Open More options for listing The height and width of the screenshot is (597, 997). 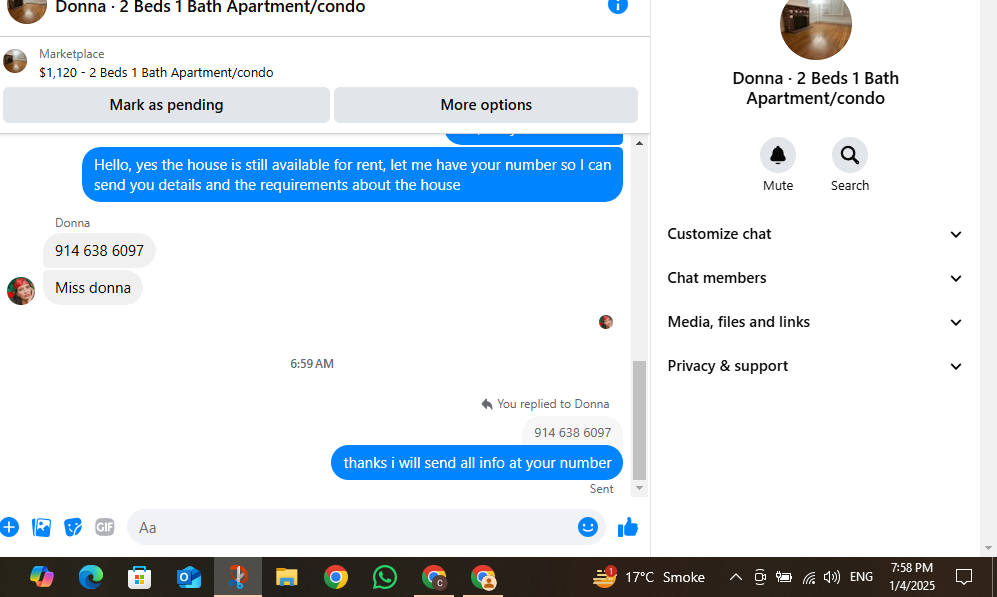[486, 105]
